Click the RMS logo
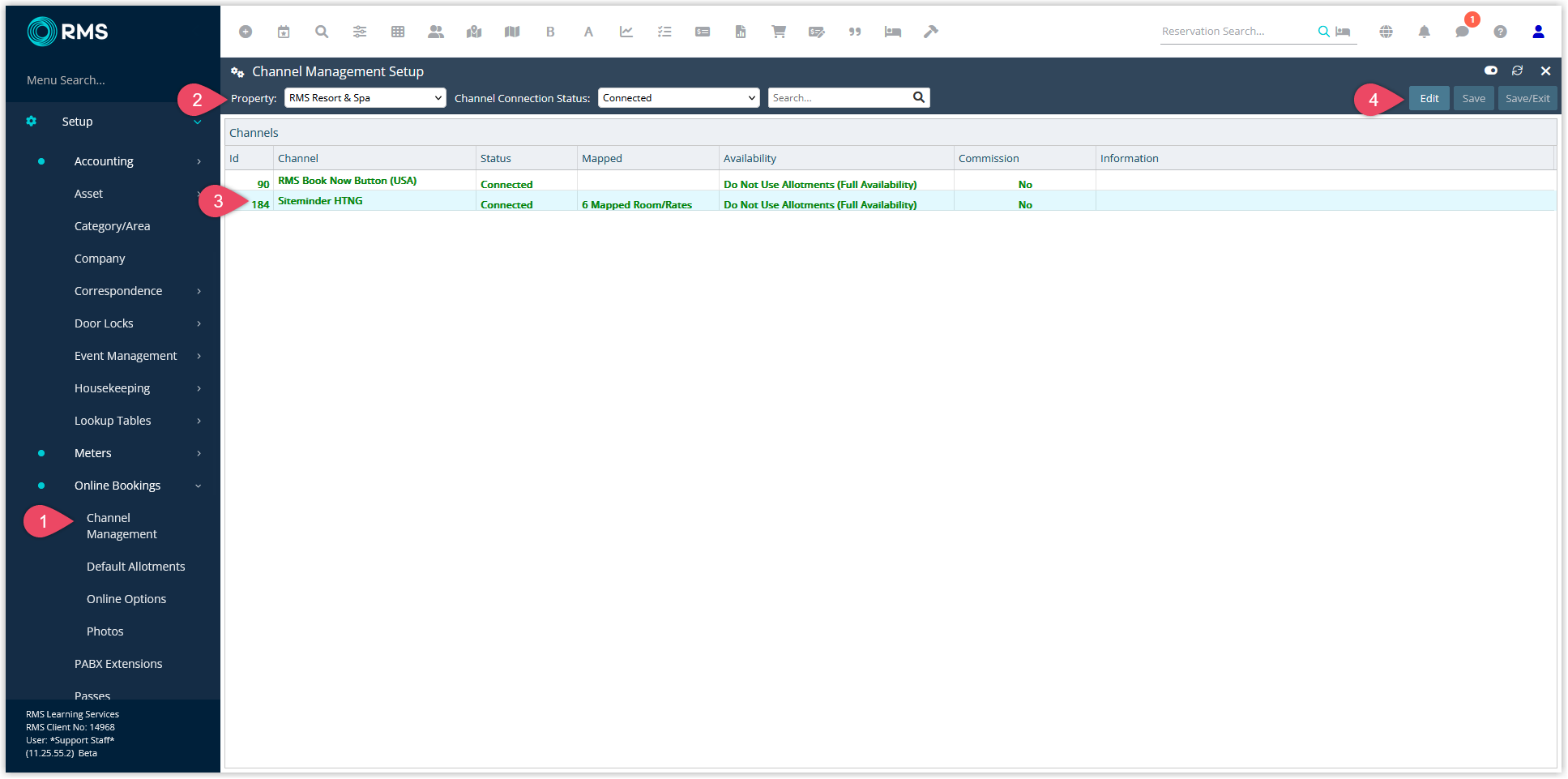The width and height of the screenshot is (1568, 779). [67, 32]
